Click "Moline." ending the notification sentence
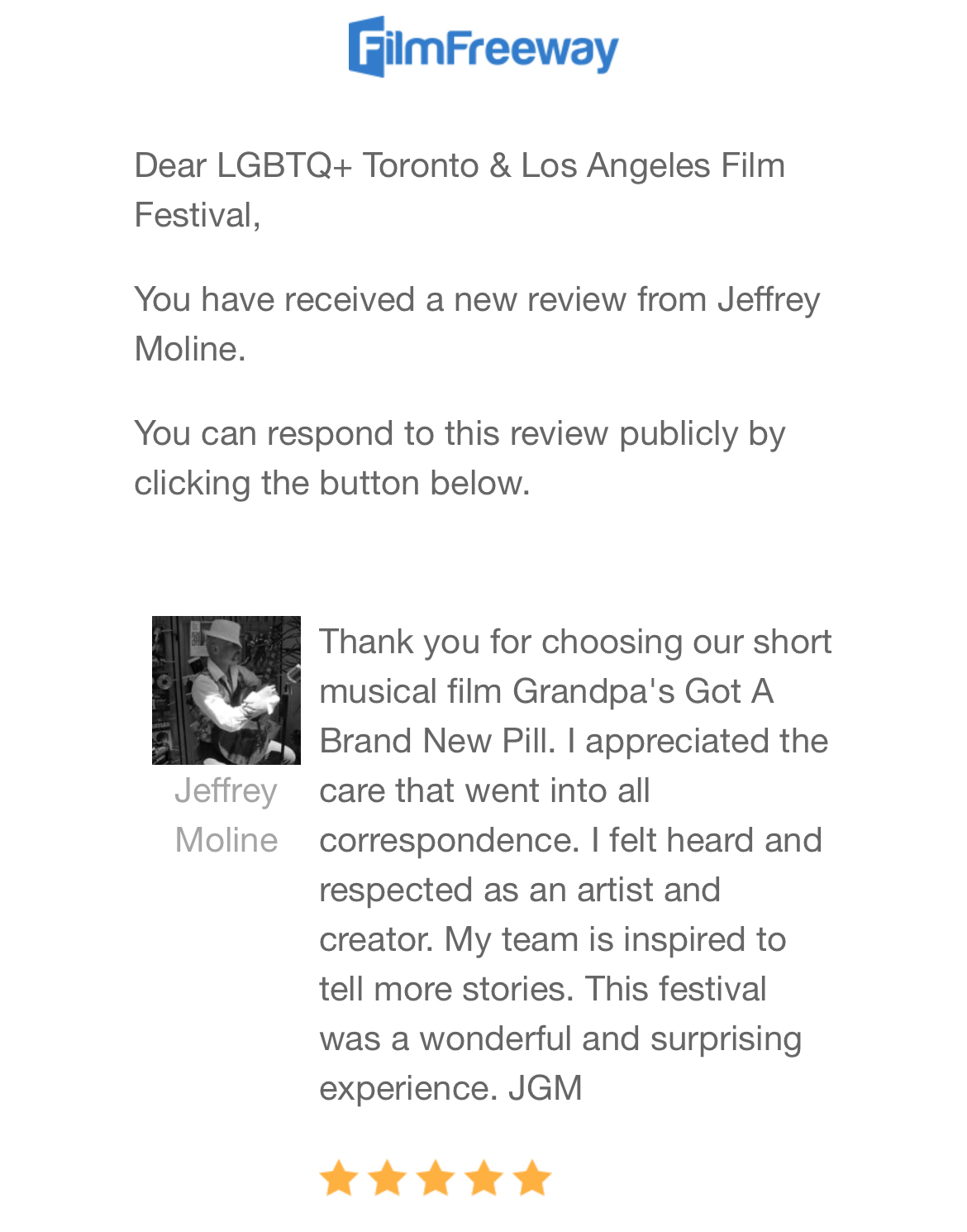Viewport: 967px width, 1232px height. click(x=190, y=349)
